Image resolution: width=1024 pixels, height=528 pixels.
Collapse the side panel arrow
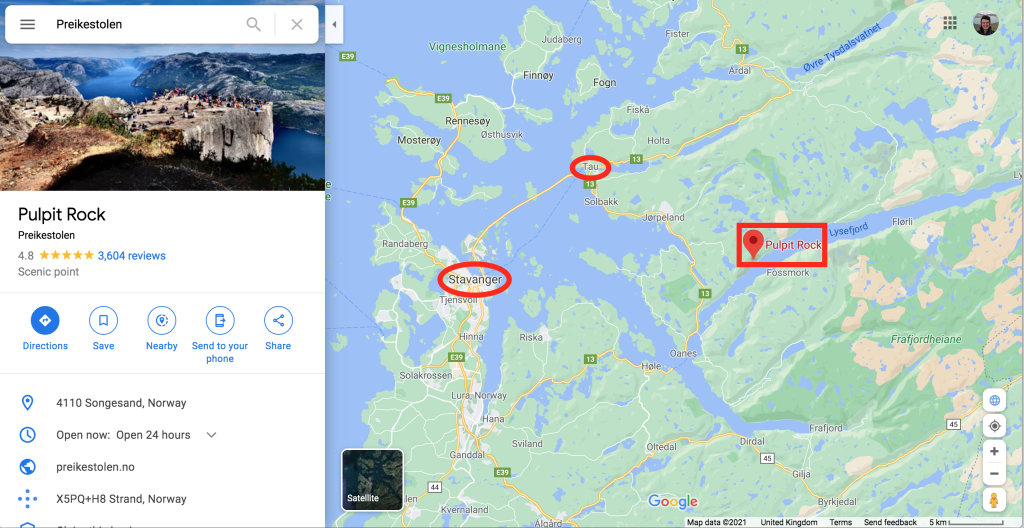tap(334, 25)
